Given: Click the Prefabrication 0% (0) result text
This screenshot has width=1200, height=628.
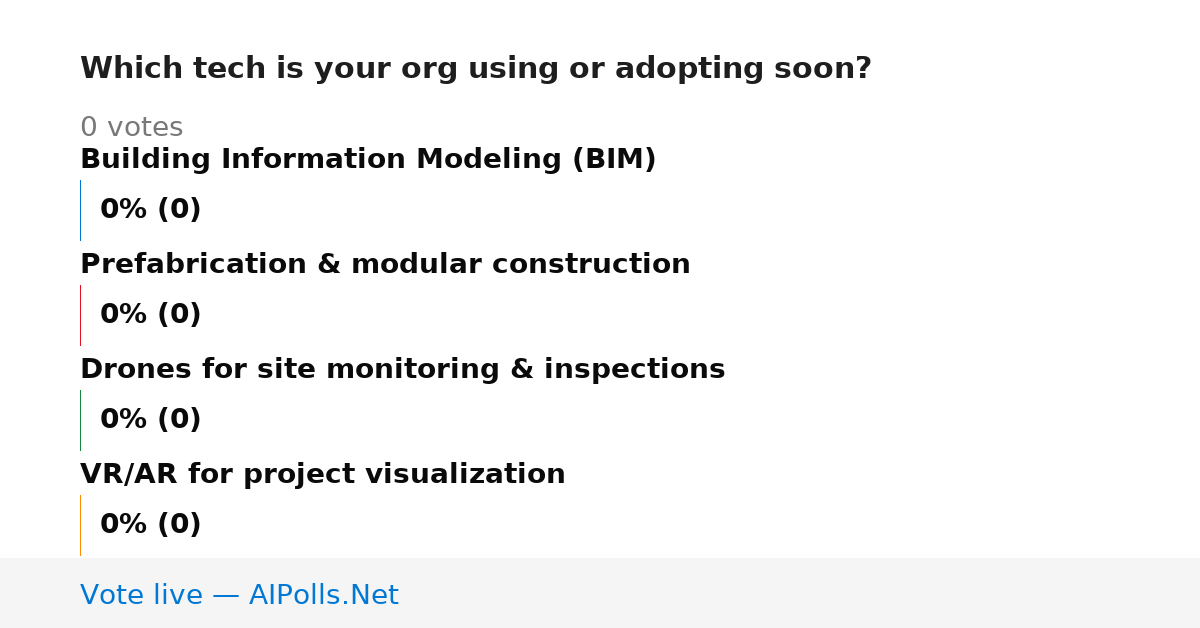Looking at the screenshot, I should pyautogui.click(x=151, y=315).
